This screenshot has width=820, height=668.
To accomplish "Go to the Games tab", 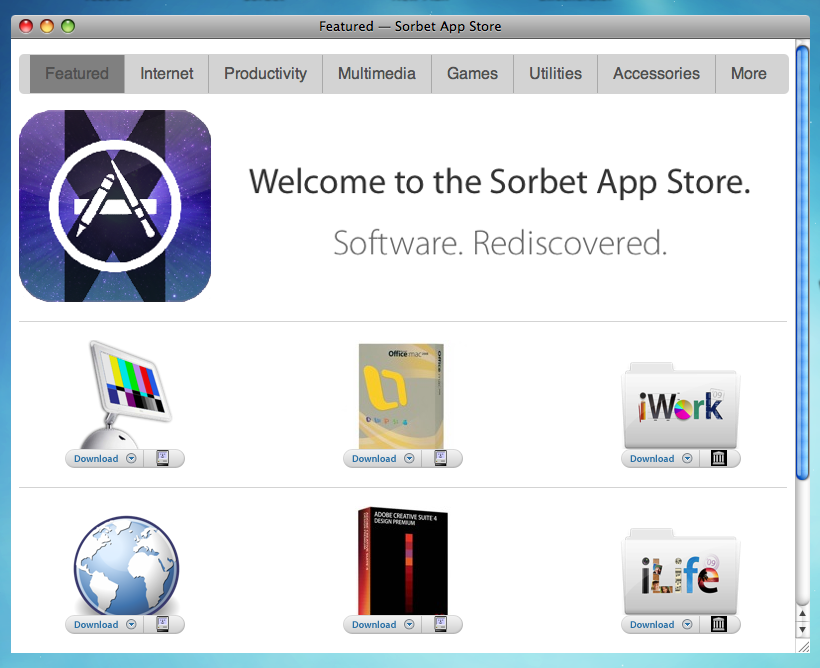I will [x=472, y=74].
